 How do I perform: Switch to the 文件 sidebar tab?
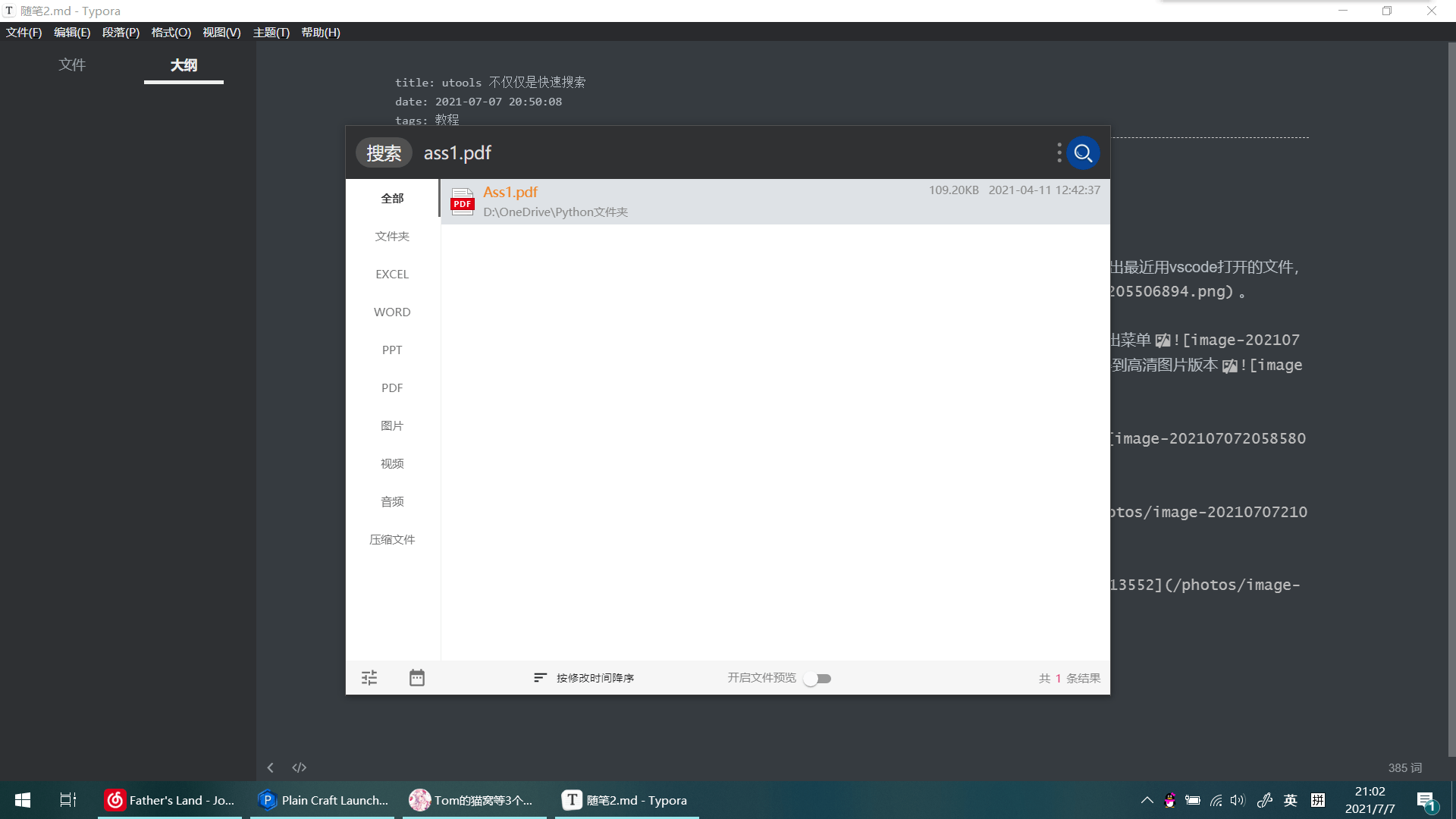[72, 65]
